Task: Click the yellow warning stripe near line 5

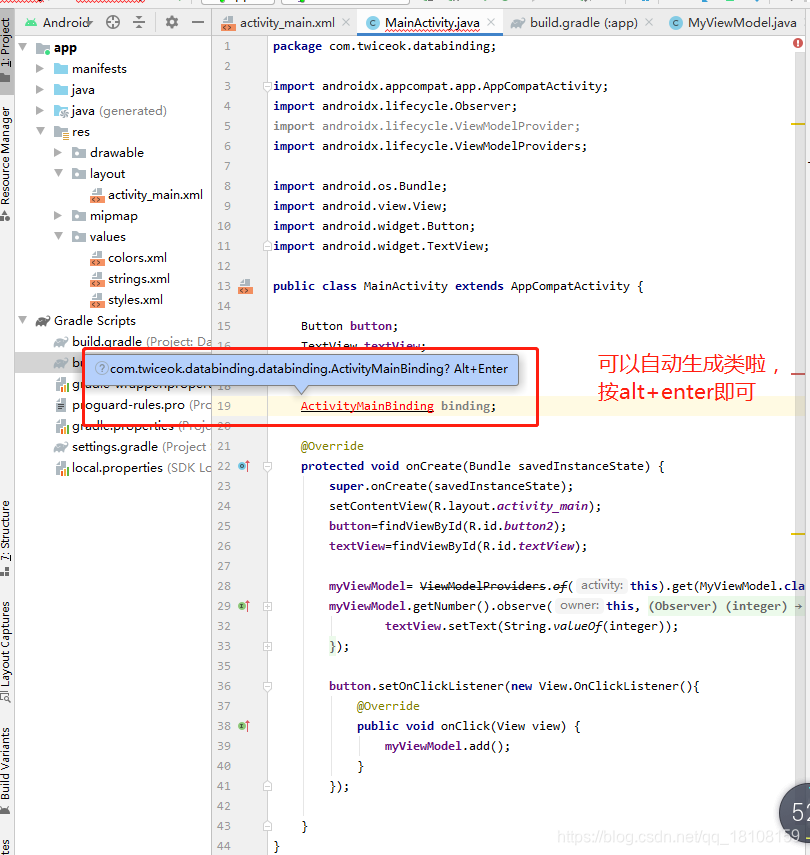Action: [798, 124]
